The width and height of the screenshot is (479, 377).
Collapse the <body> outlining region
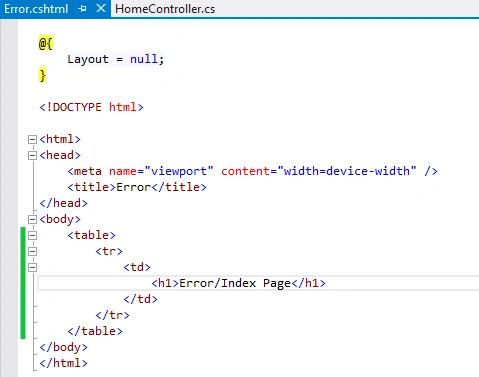click(32, 219)
